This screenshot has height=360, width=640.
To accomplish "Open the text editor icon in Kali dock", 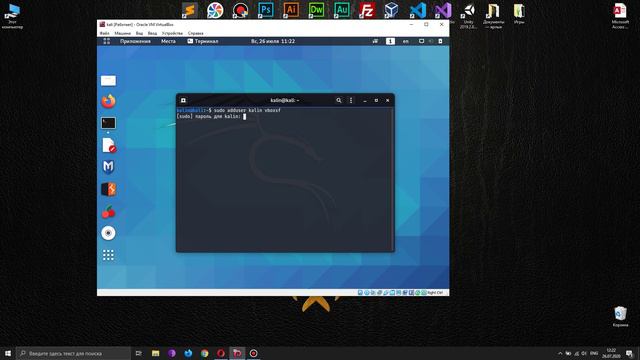I will coord(109,145).
